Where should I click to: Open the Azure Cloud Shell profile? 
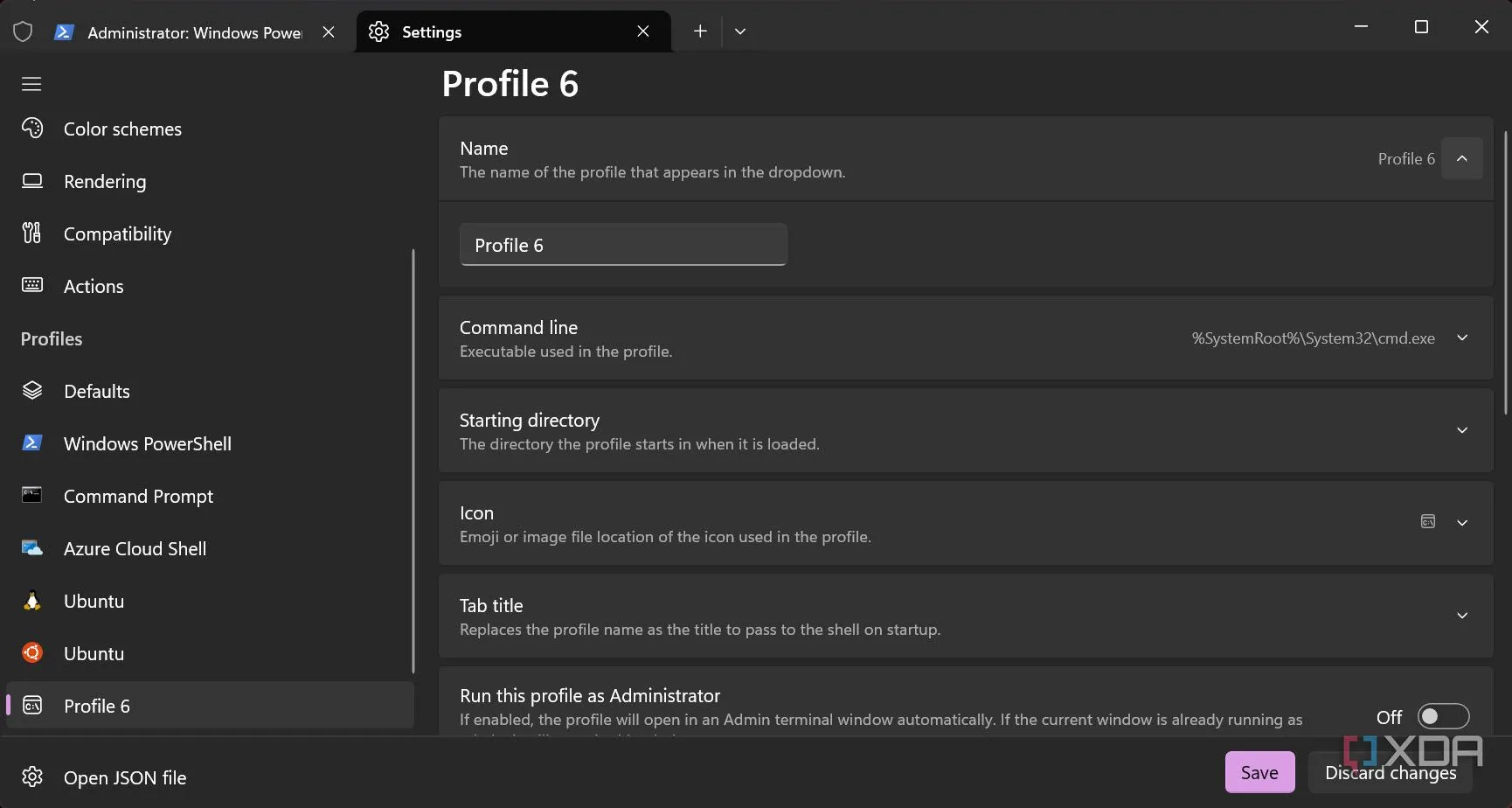(x=135, y=549)
